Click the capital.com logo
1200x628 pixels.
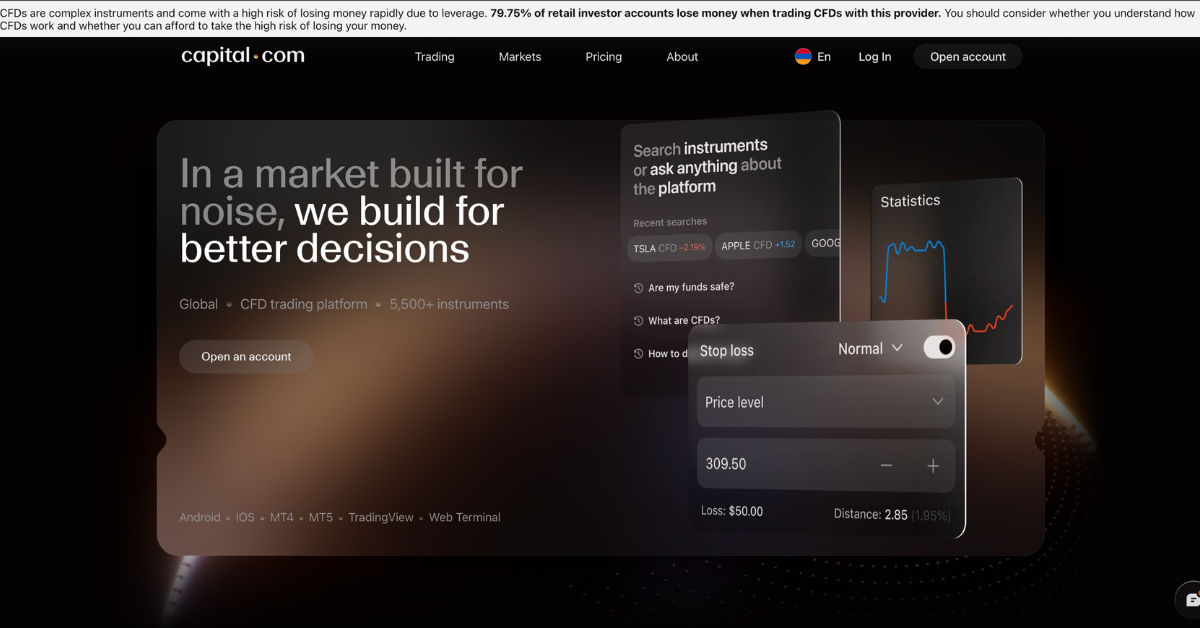[x=243, y=56]
